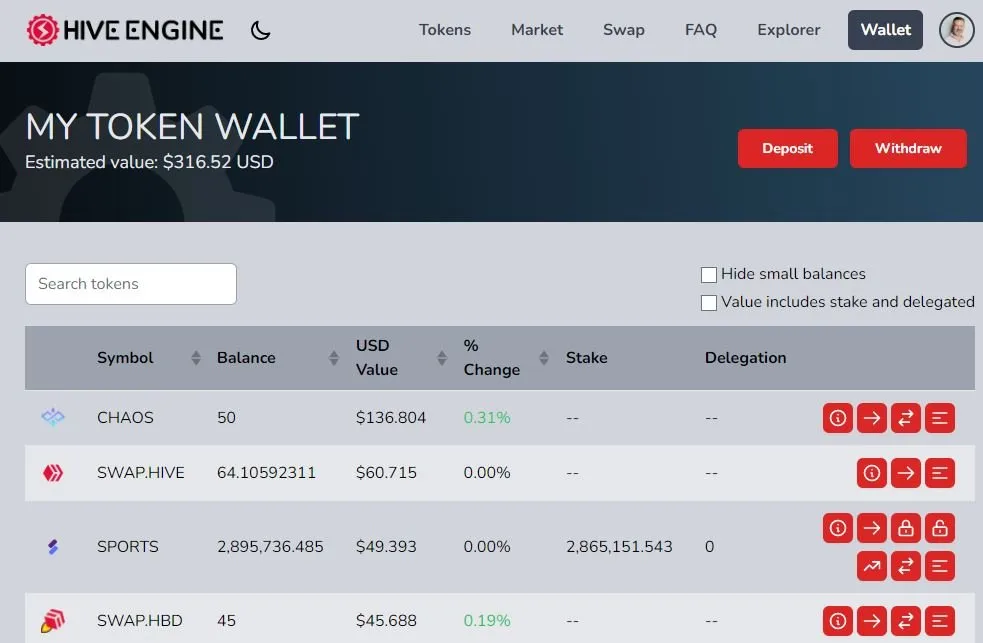Click the SWAP.HIVE token logo
Viewport: 983px width, 643px height.
(x=53, y=473)
